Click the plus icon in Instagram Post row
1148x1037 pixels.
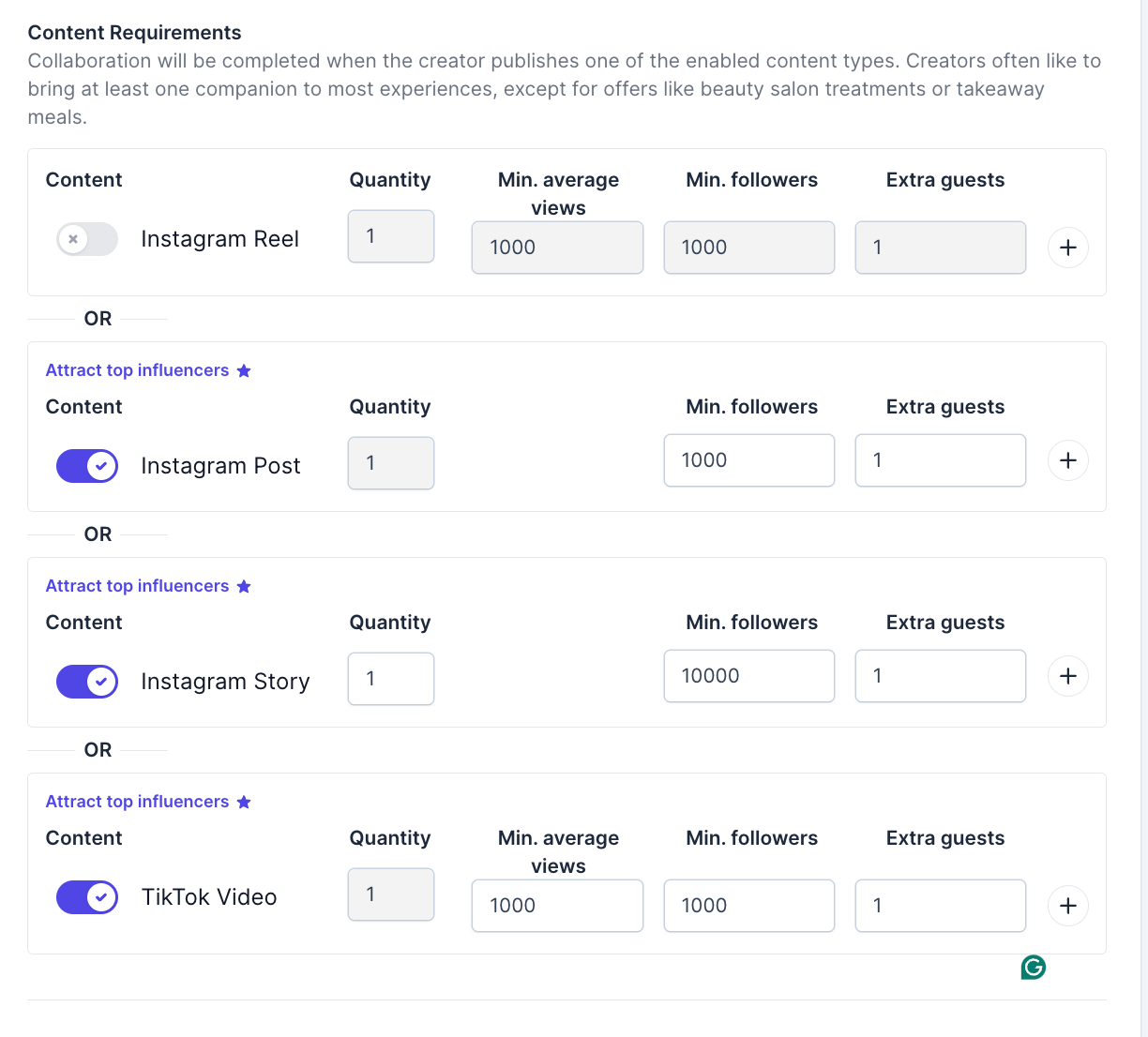(1067, 460)
